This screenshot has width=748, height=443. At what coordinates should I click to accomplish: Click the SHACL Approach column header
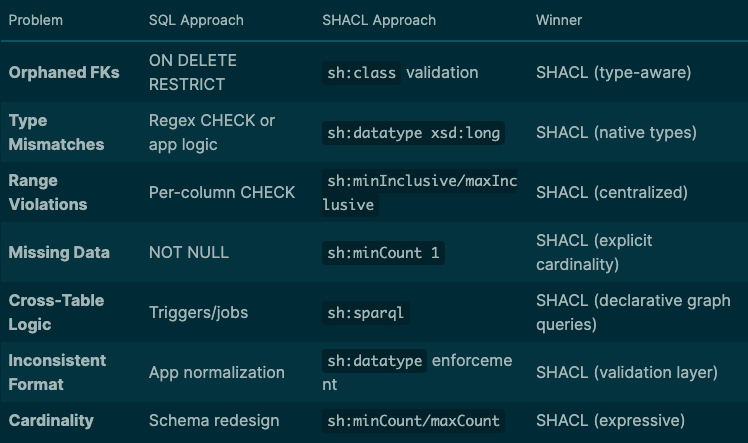tap(379, 20)
